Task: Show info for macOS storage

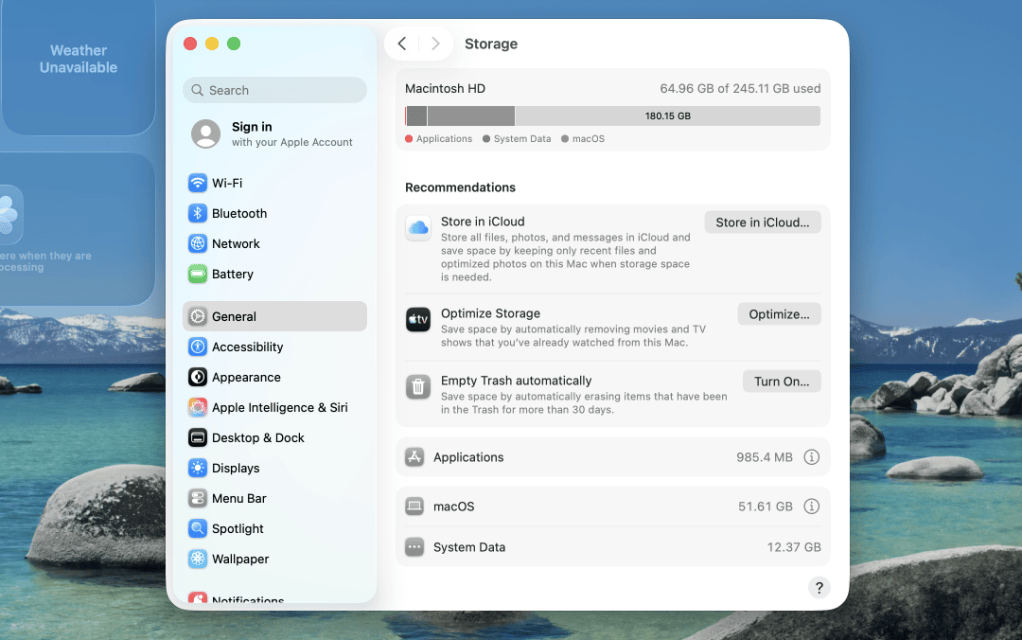Action: 811,506
